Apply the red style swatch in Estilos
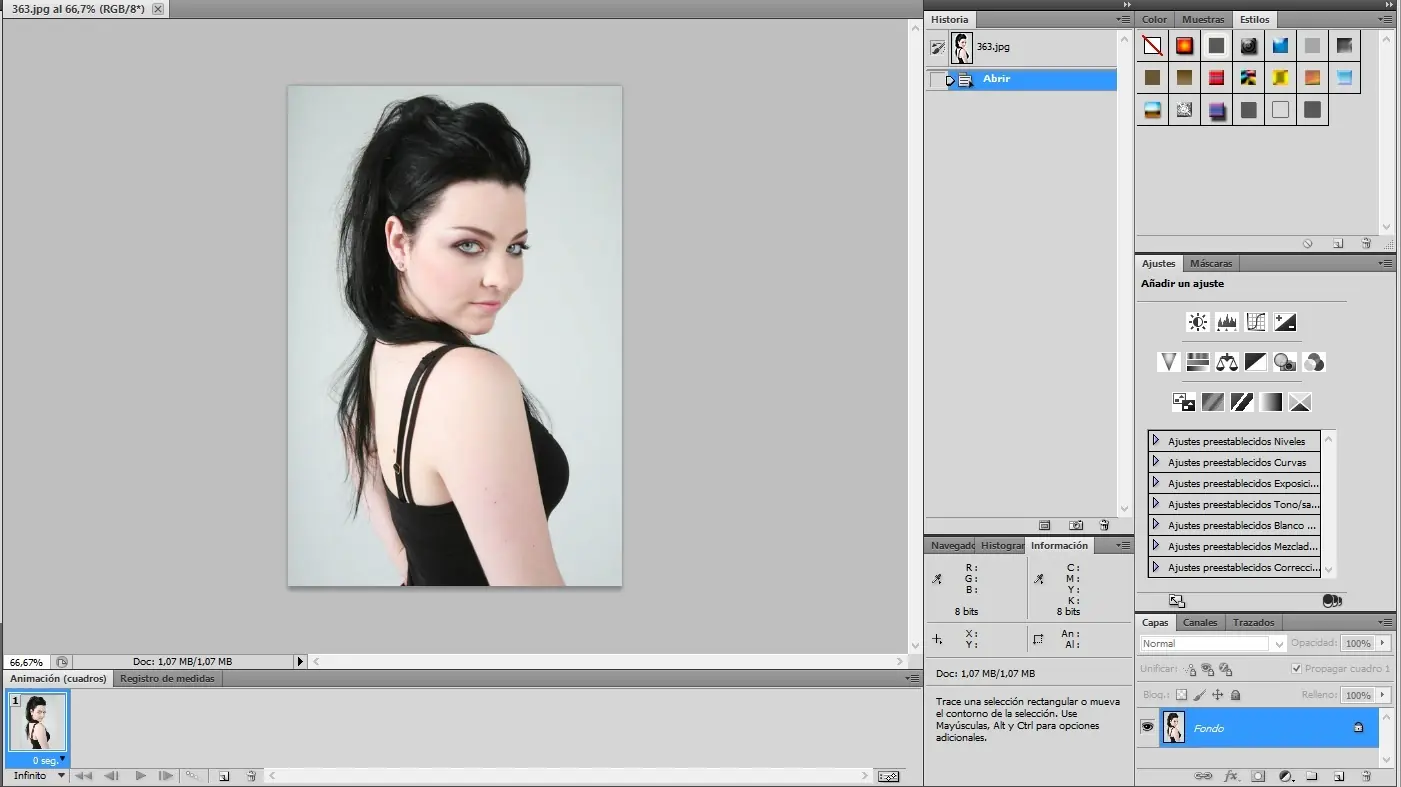This screenshot has width=1401, height=787. 1216,77
